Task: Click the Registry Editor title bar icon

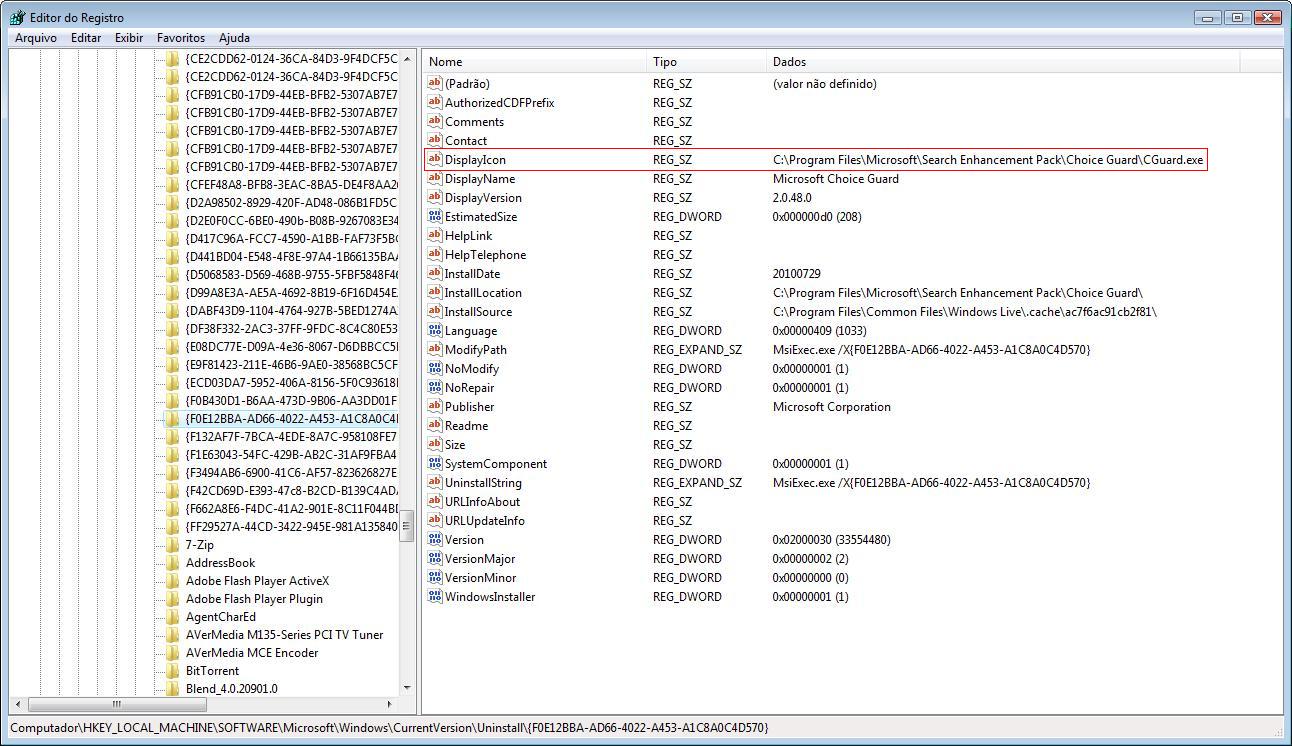Action: 18,17
